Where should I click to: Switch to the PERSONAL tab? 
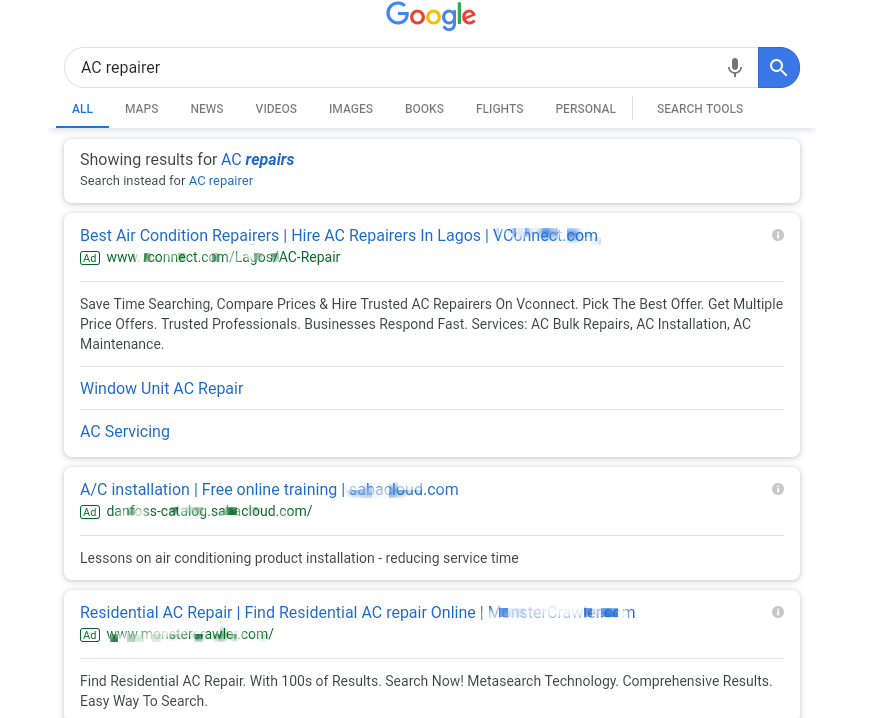point(585,109)
